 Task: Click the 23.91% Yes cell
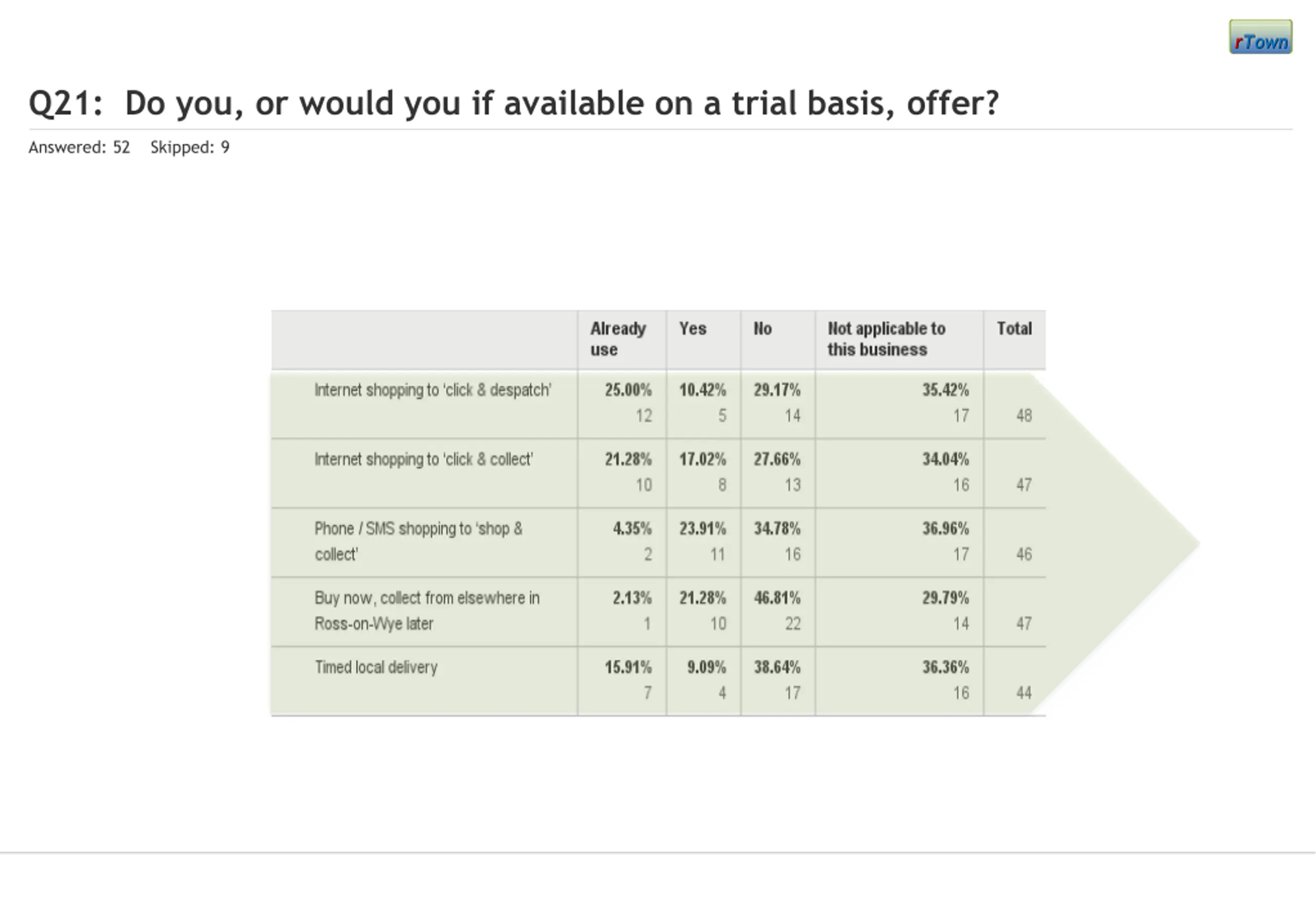[703, 529]
